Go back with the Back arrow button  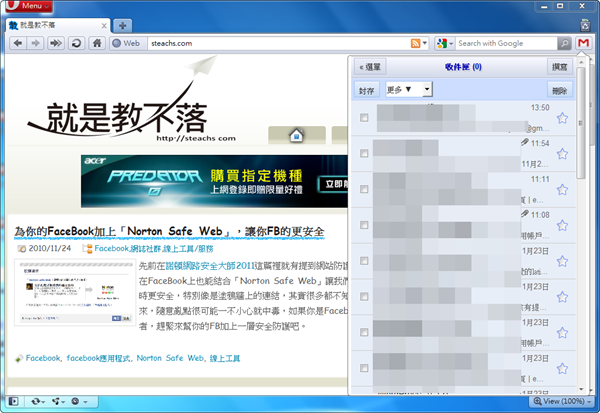(18, 43)
